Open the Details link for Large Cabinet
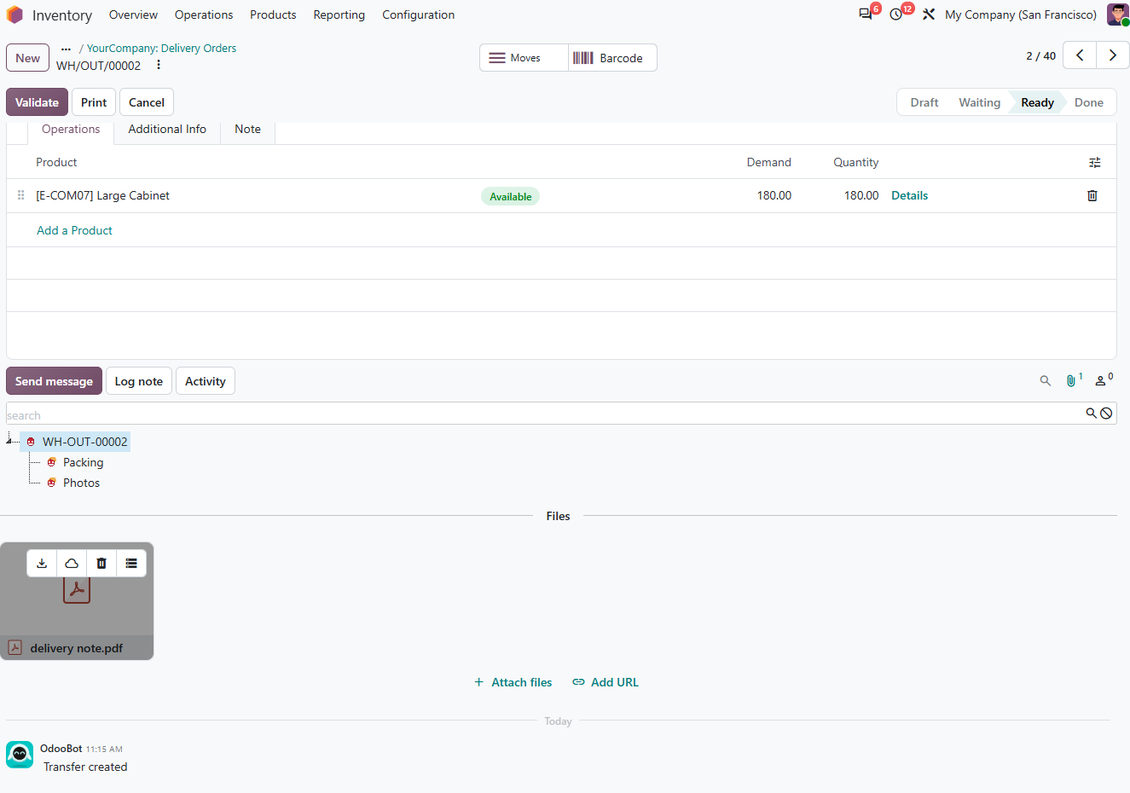The width and height of the screenshot is (1130, 793). coord(909,195)
